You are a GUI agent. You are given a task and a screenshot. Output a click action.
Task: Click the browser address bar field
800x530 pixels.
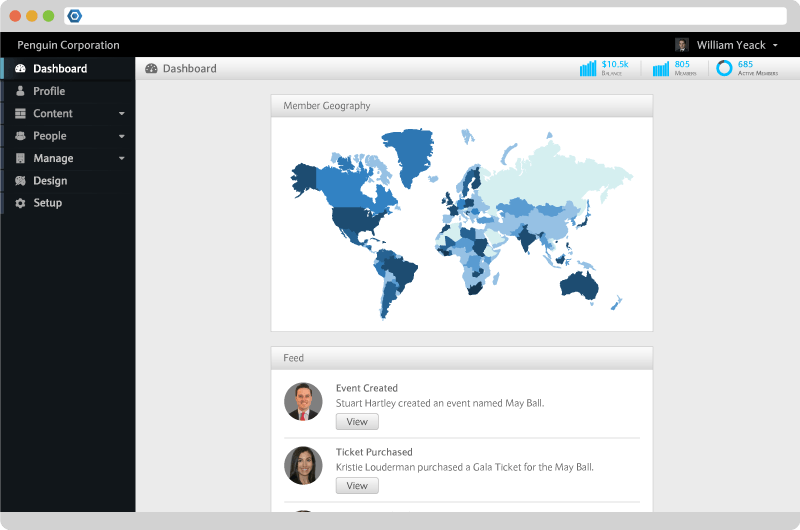[x=426, y=16]
